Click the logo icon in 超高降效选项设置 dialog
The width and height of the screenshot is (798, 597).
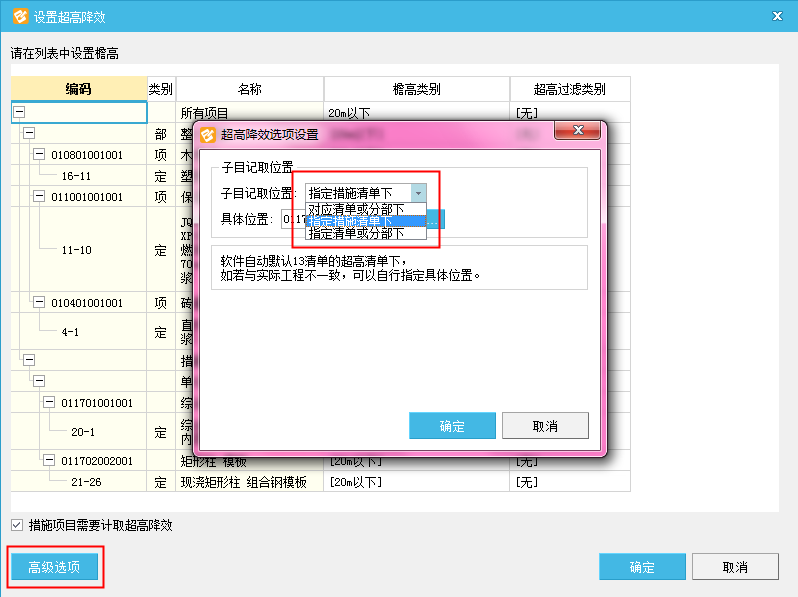(208, 134)
